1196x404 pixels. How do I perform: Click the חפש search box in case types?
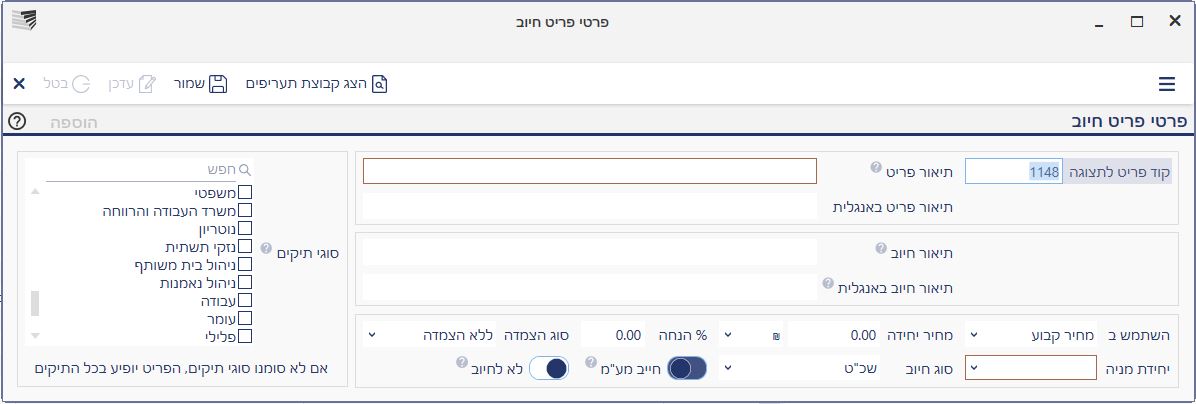[150, 169]
